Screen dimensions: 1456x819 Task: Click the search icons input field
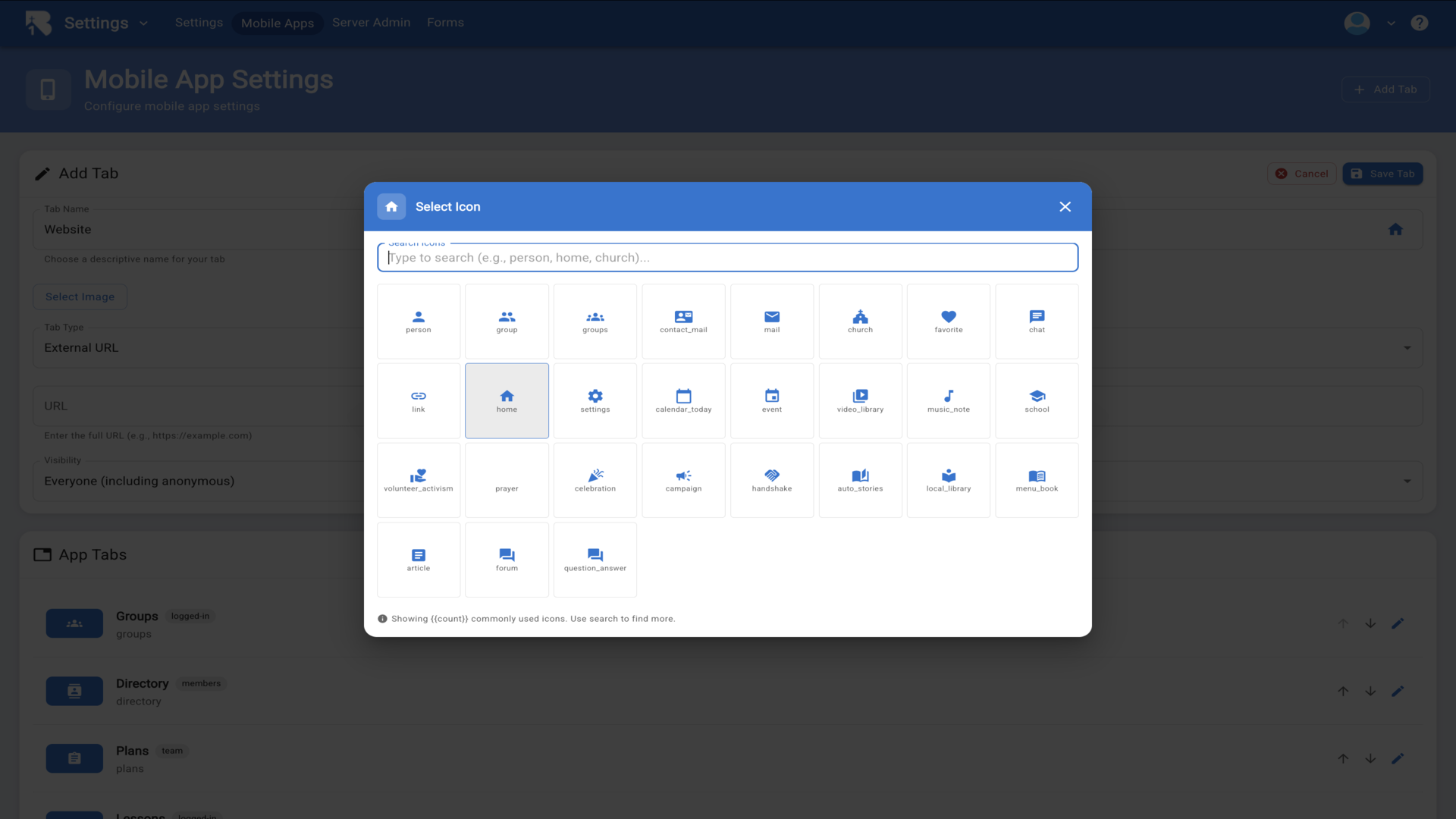pyautogui.click(x=727, y=258)
